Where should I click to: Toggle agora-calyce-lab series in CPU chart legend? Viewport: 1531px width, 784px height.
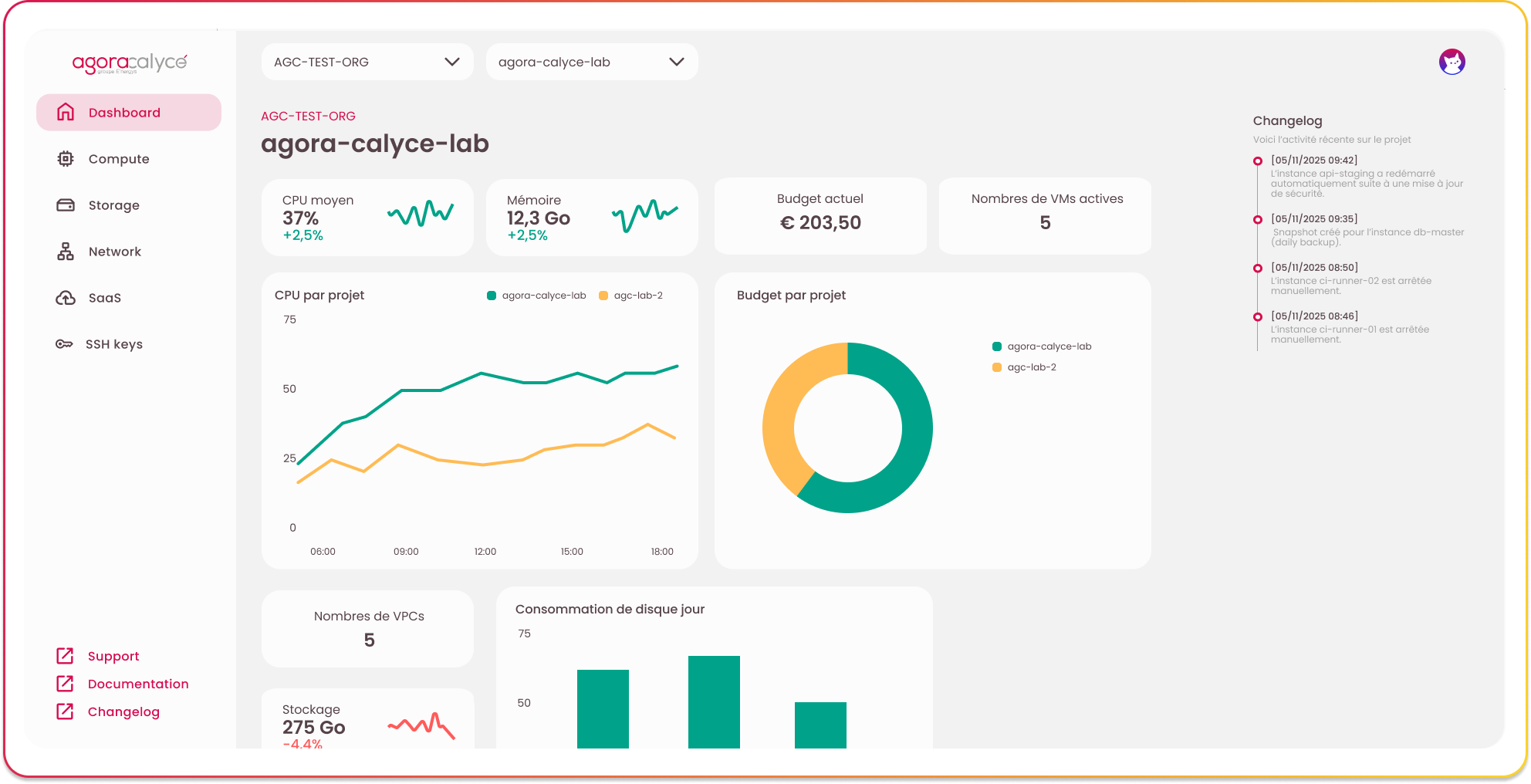click(x=537, y=296)
